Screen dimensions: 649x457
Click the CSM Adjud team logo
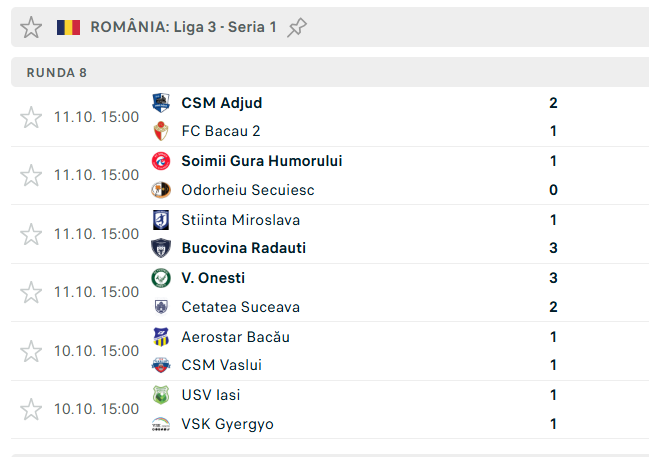tap(161, 103)
